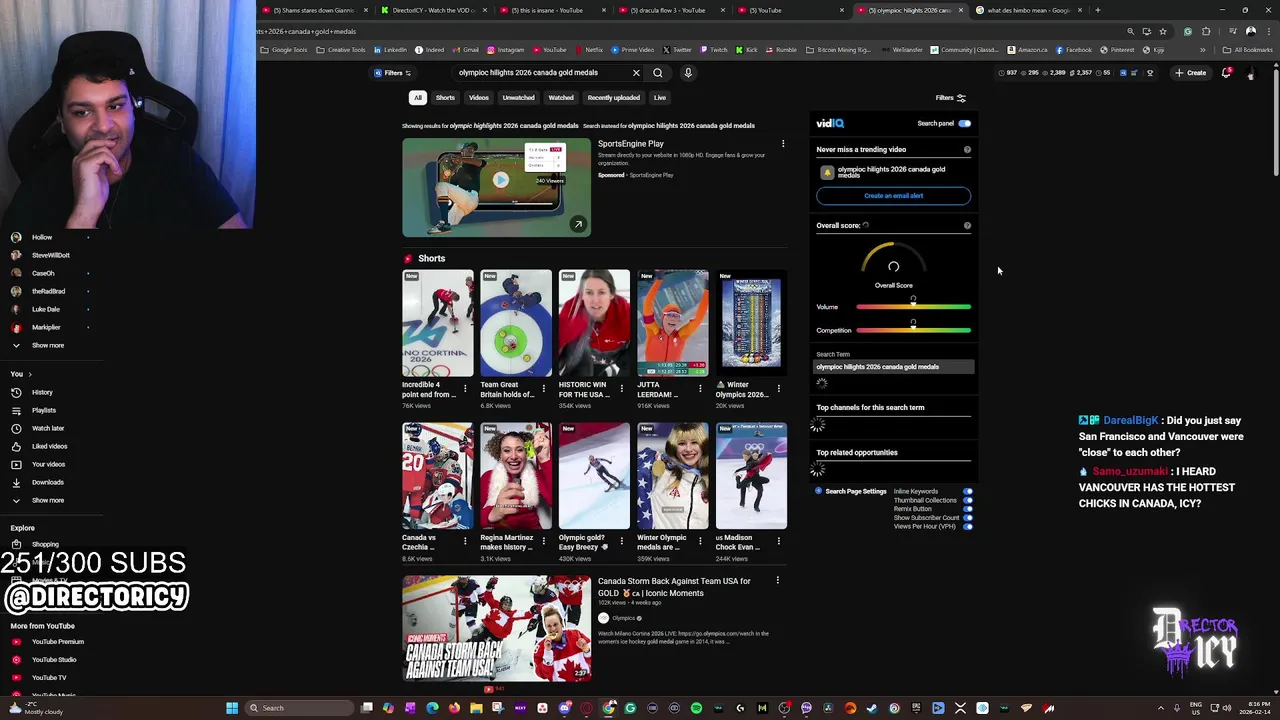Click the vidIQ logo

(830, 123)
